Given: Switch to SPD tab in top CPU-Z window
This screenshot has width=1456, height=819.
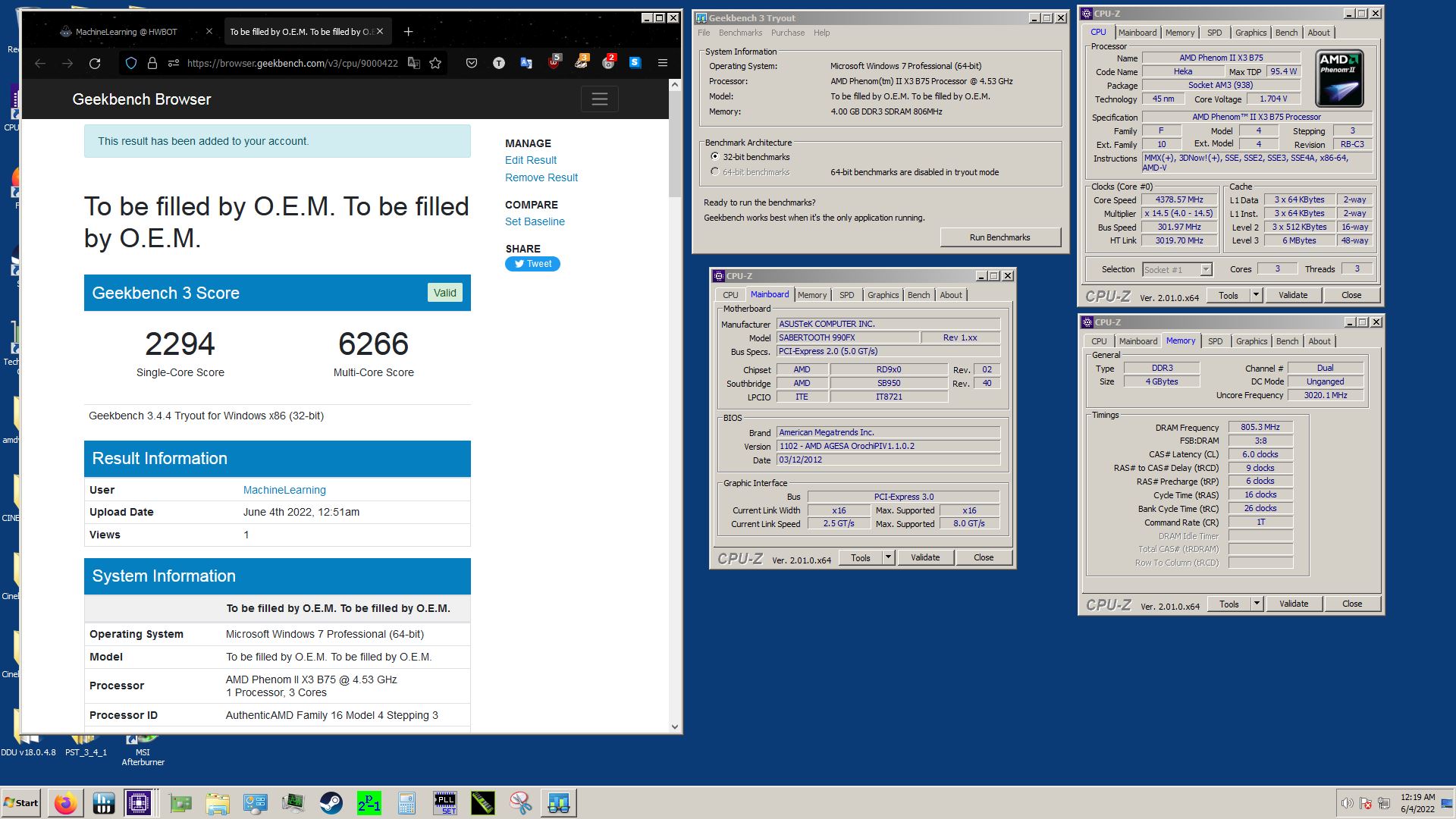Looking at the screenshot, I should click(x=1214, y=33).
